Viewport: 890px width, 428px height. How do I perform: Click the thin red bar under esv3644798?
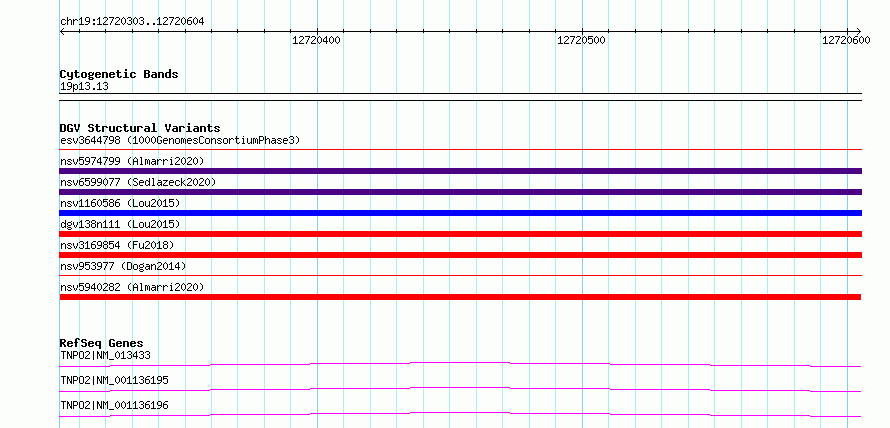pyautogui.click(x=460, y=150)
